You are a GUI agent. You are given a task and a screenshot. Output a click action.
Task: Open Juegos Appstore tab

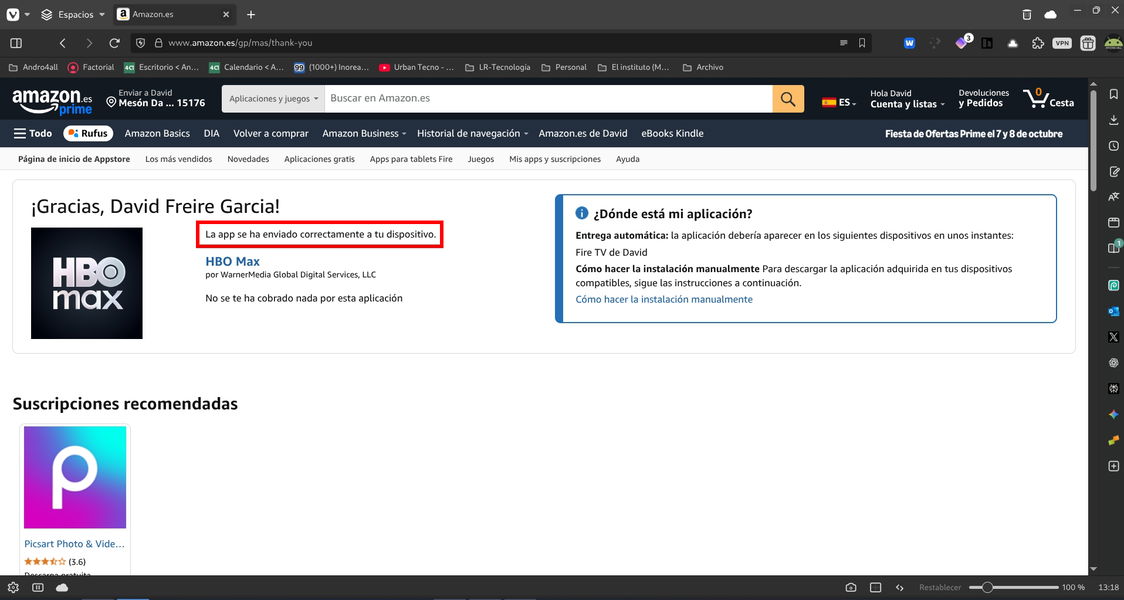point(481,159)
